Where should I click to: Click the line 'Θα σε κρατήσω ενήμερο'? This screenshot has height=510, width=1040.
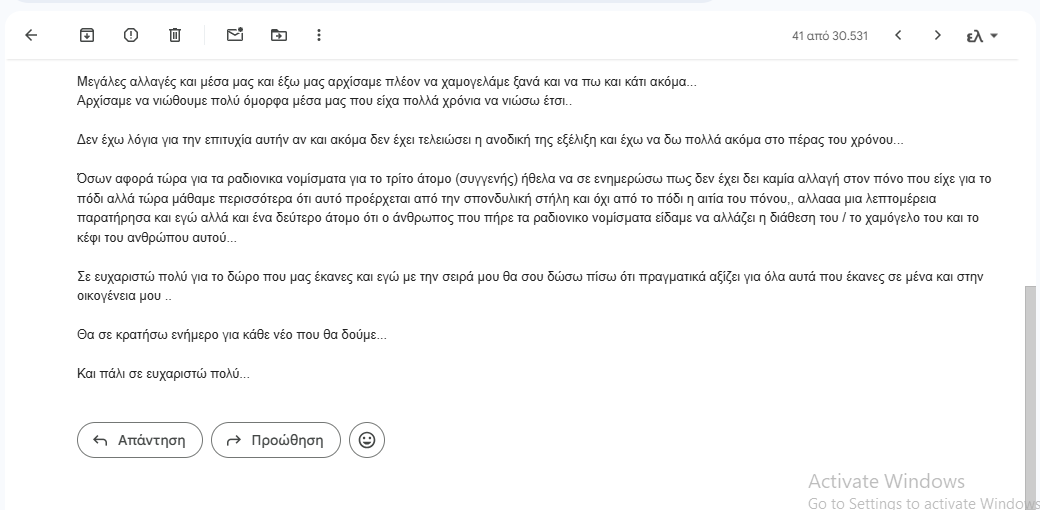(231, 335)
